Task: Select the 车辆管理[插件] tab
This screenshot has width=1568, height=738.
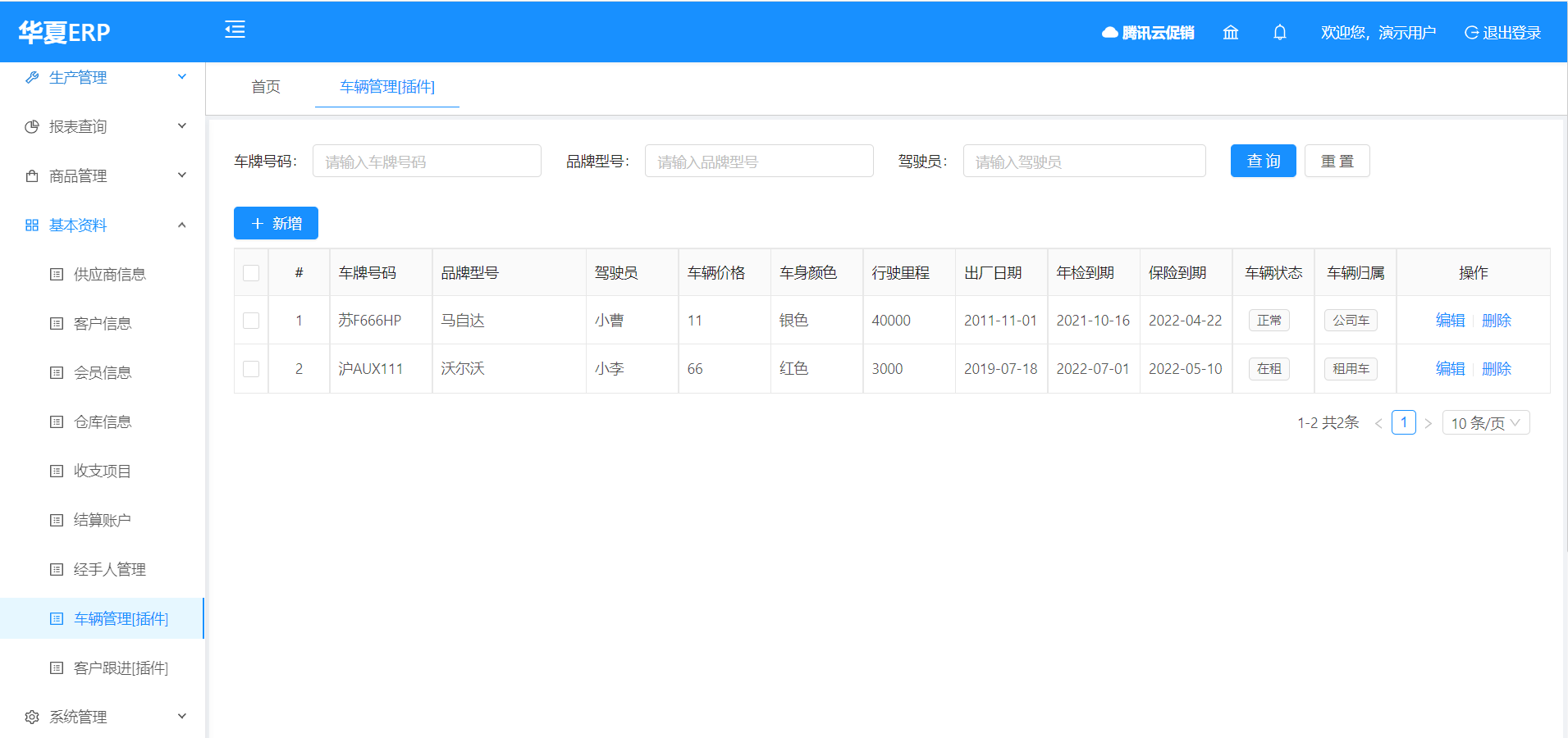Action: 387,87
